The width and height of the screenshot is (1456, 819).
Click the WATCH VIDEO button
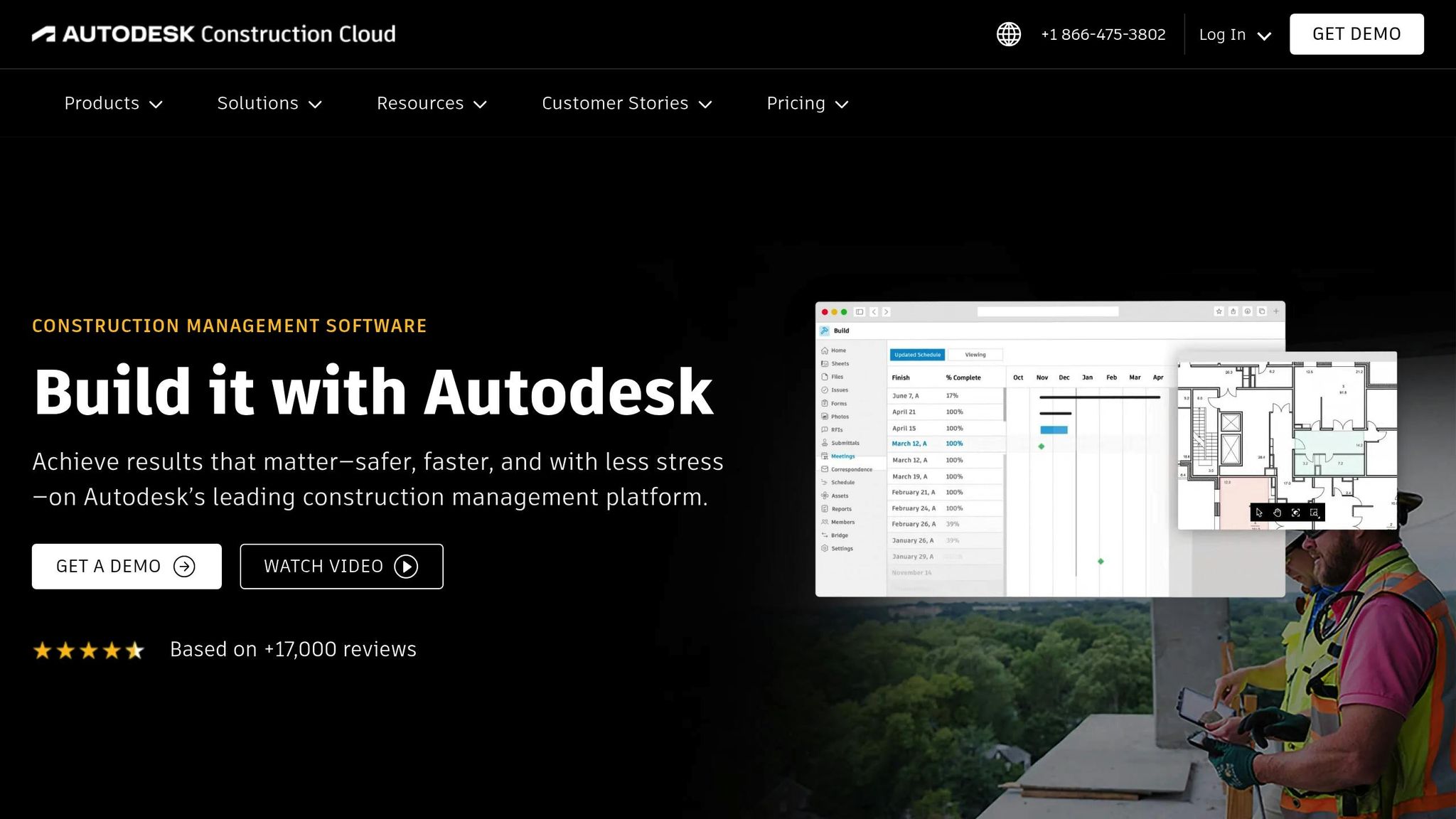341,567
